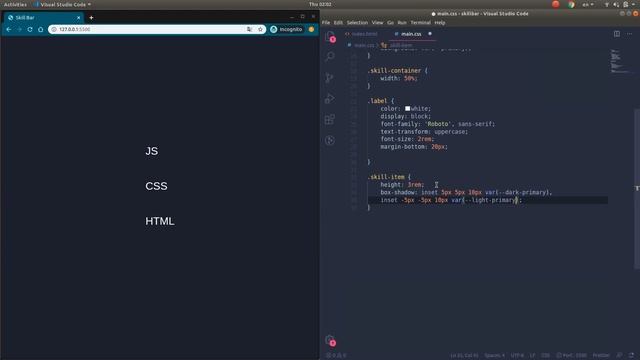The width and height of the screenshot is (640, 360).
Task: Select the Skill Bar browser tab
Action: tap(43, 18)
